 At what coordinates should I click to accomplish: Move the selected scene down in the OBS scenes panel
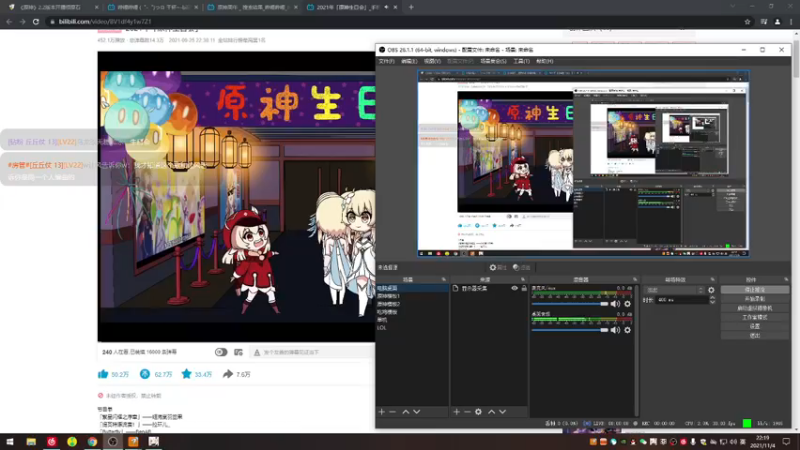point(417,412)
